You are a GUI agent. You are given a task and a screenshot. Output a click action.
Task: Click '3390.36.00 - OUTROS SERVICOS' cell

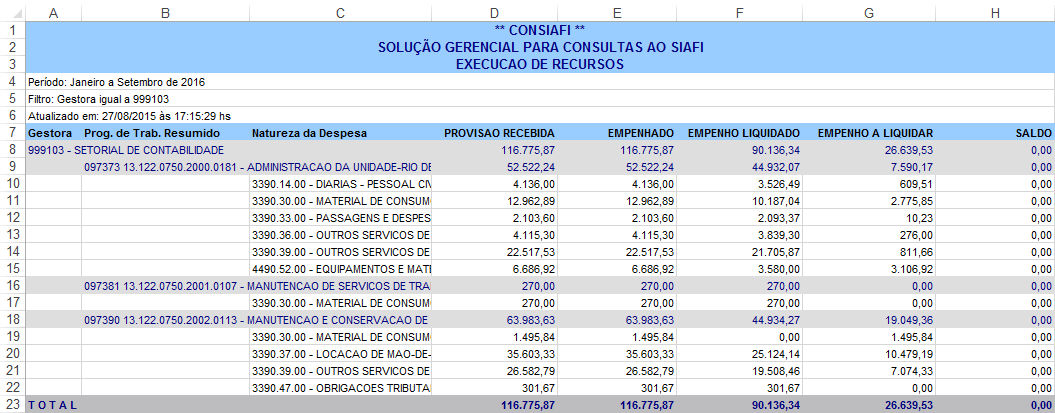click(x=340, y=234)
